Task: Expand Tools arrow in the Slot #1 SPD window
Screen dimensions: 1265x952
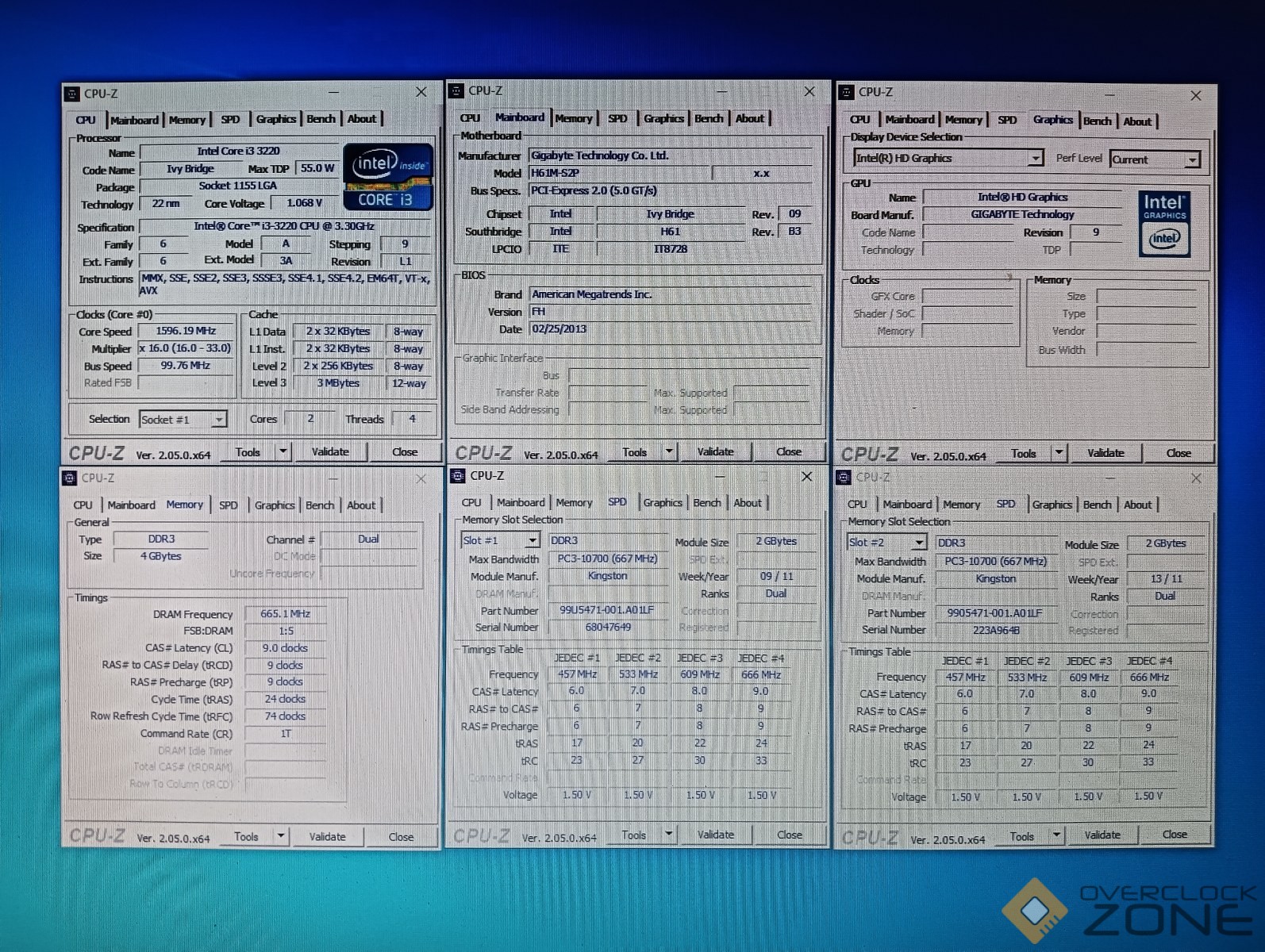Action: (x=668, y=835)
